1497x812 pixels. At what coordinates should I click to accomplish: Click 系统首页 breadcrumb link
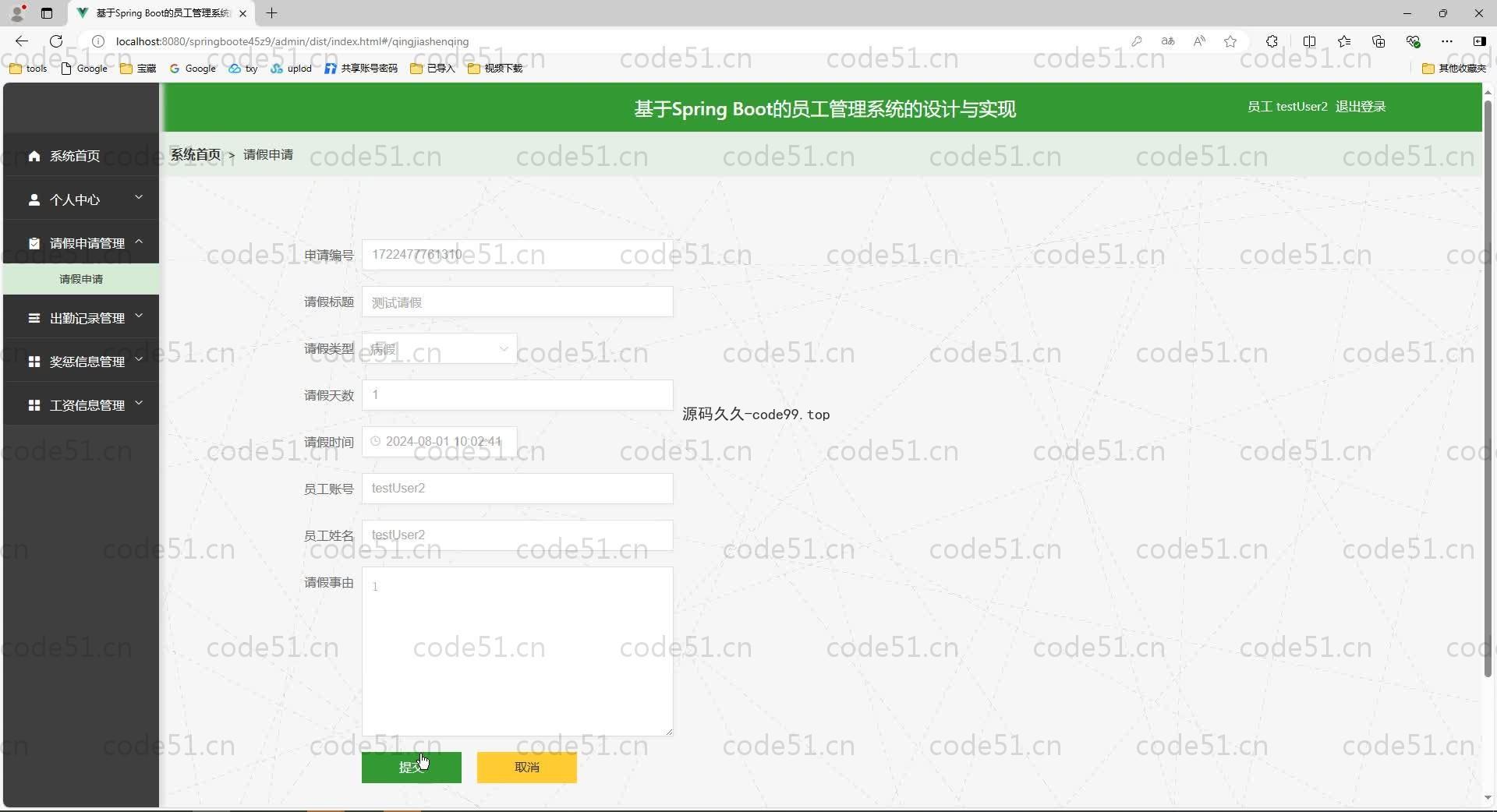point(196,154)
